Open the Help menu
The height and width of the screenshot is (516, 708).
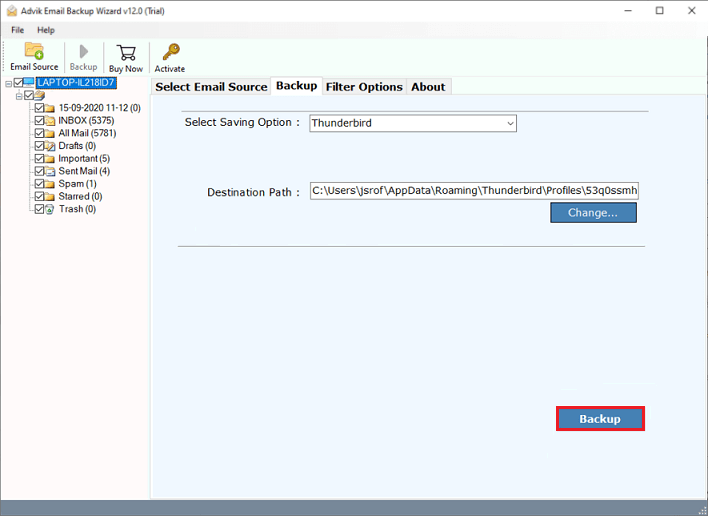46,30
